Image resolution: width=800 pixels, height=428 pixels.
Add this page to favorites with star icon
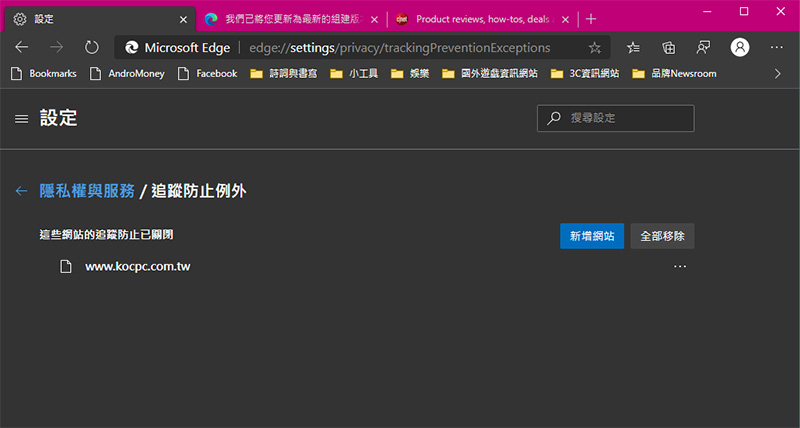(595, 47)
